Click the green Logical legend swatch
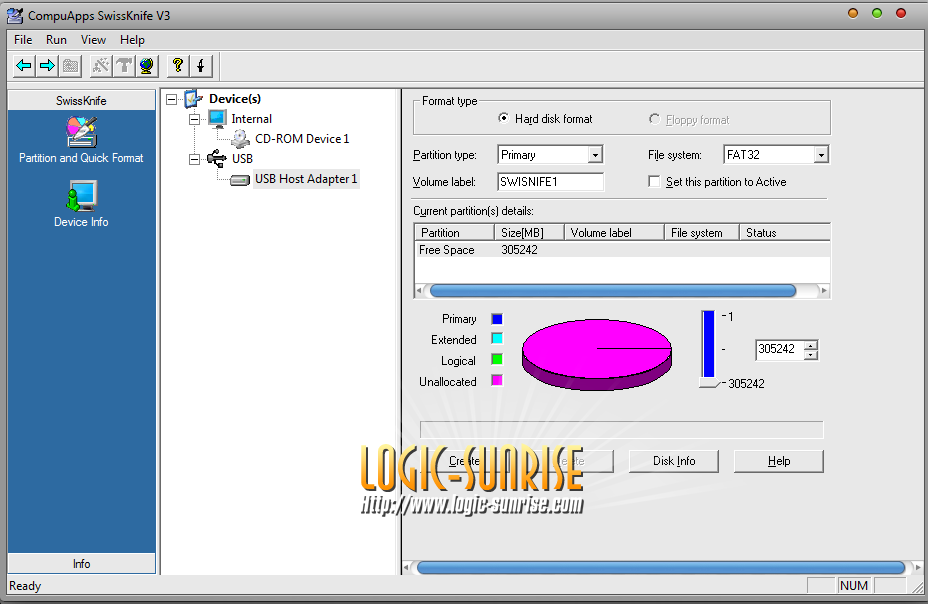The height and width of the screenshot is (604, 928). 497,359
